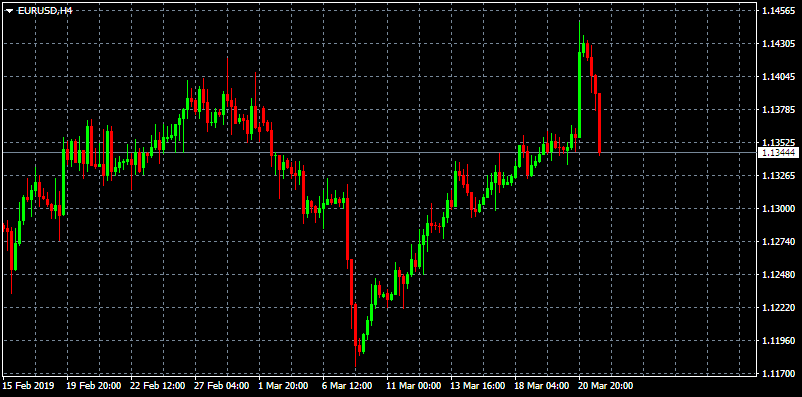
Task: Click the 11 Mar 00:00 time label
Action: 414,385
